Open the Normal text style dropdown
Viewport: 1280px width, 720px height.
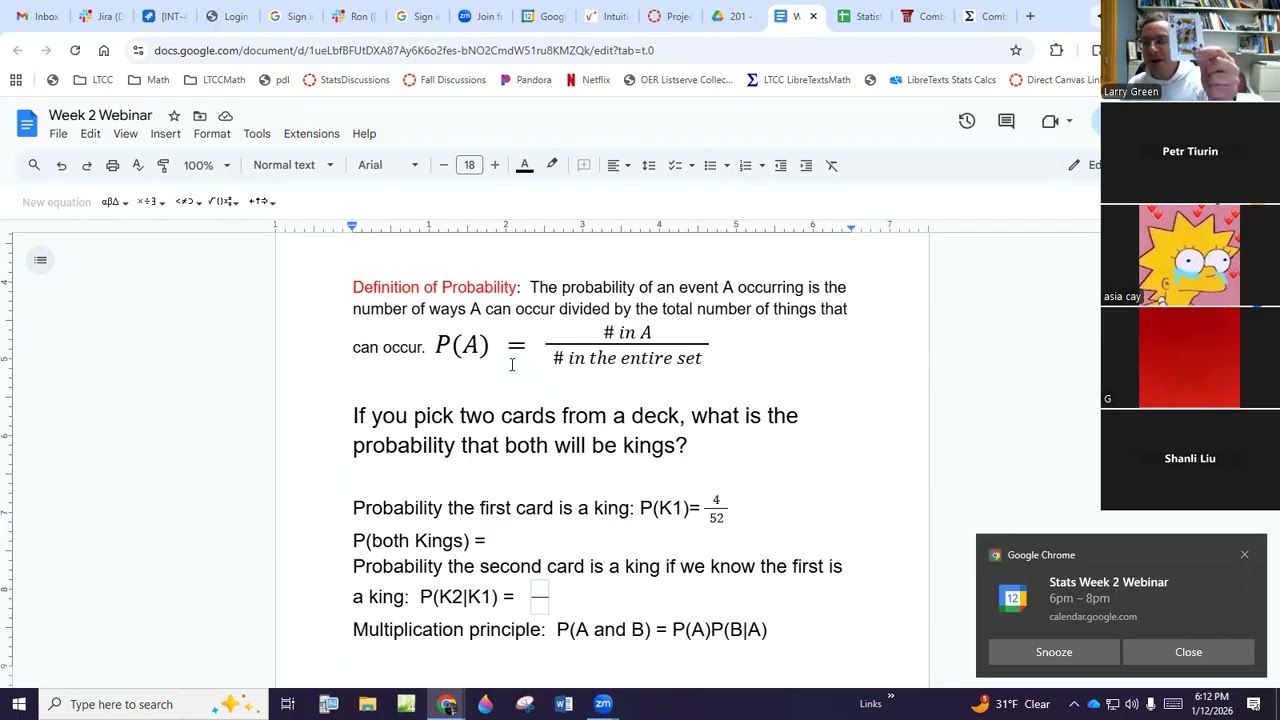click(293, 165)
